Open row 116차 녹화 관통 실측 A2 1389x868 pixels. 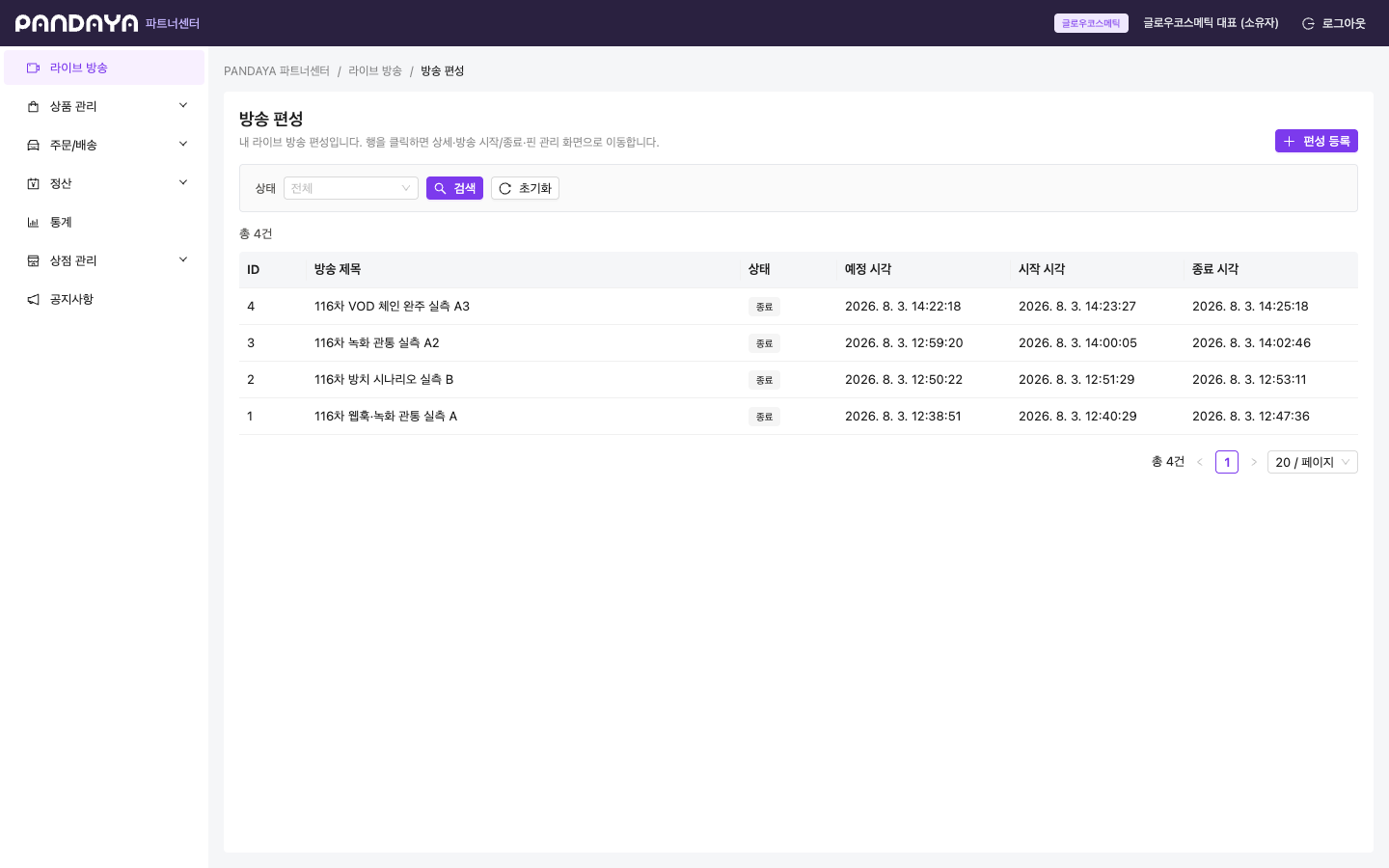(x=799, y=343)
